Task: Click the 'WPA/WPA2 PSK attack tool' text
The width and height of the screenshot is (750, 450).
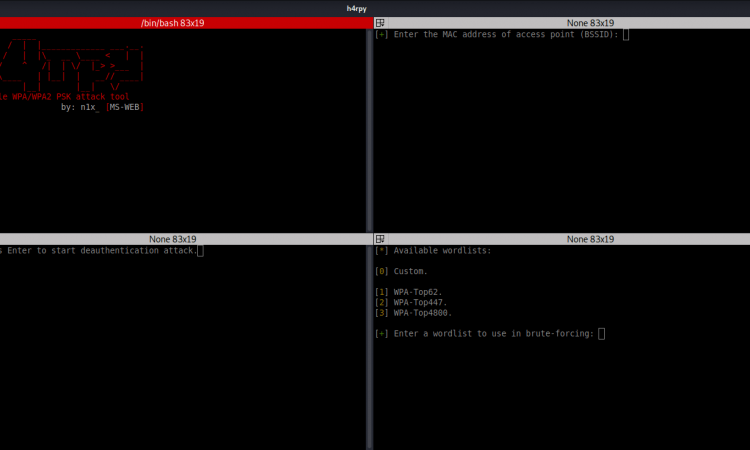Action: (70, 97)
